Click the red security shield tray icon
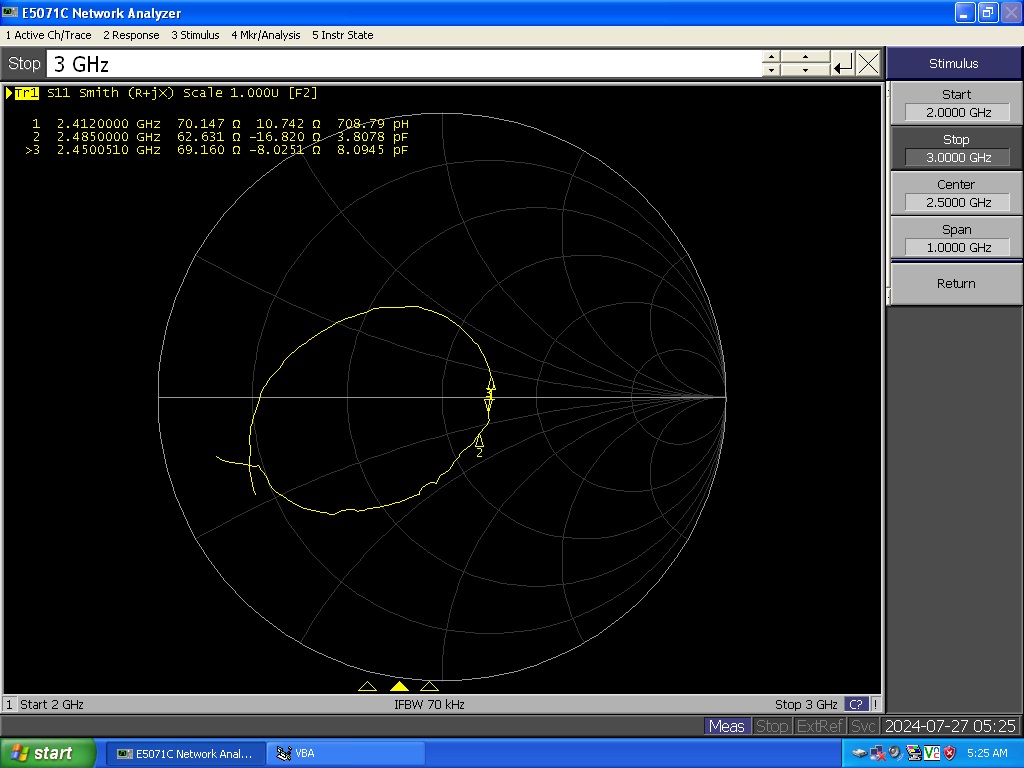The image size is (1024, 768). tap(950, 754)
